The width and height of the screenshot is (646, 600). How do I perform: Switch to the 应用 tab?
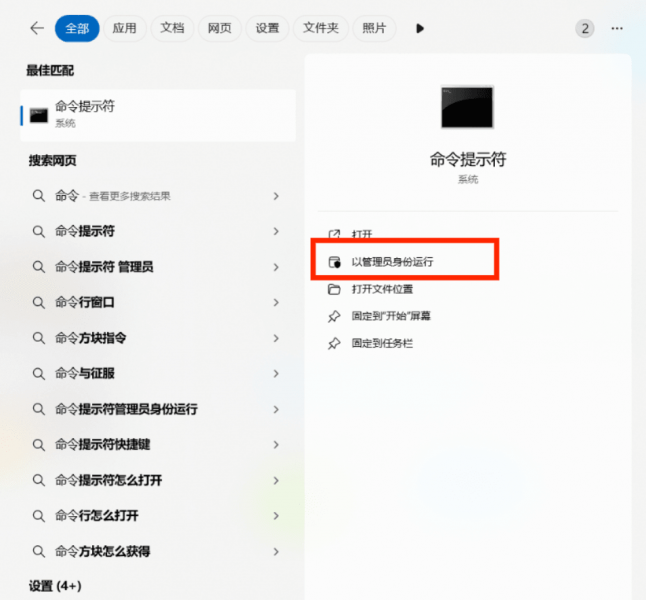(x=124, y=28)
